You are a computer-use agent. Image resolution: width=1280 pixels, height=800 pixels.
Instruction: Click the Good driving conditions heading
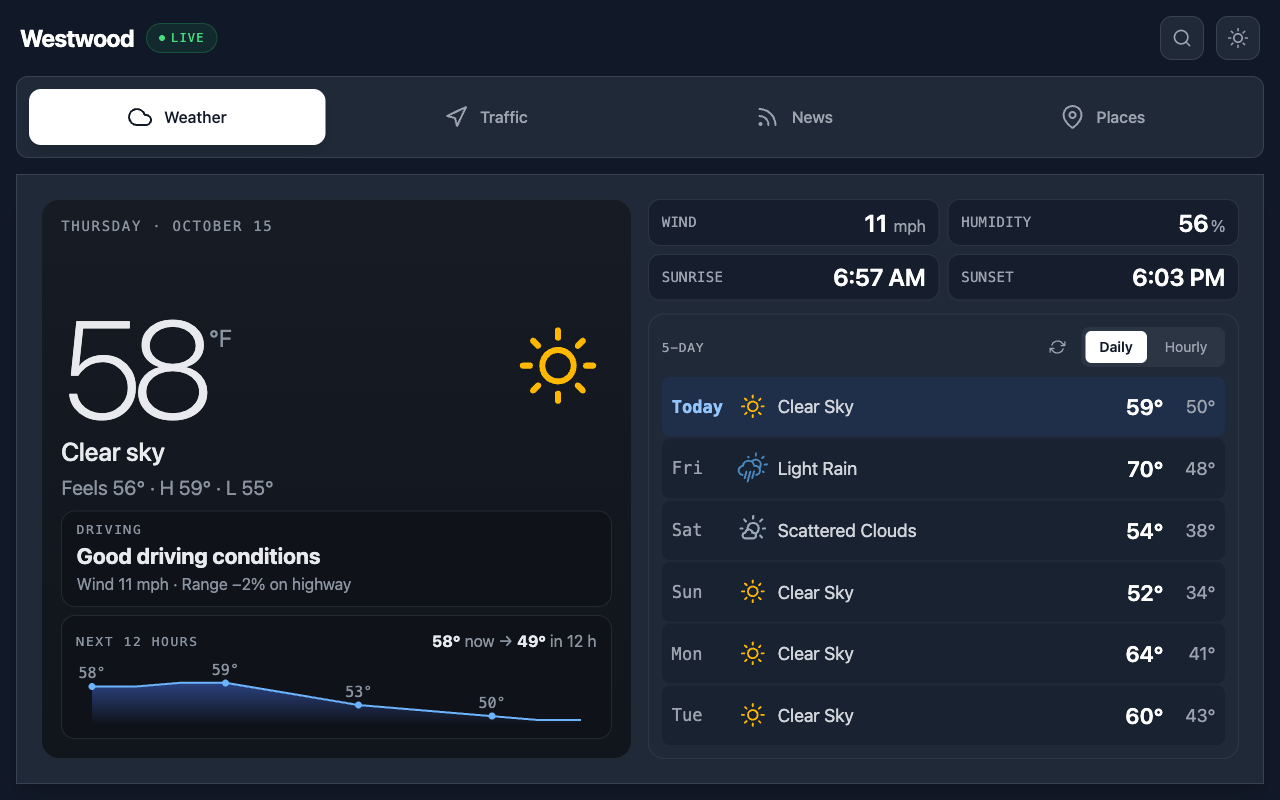[x=199, y=556]
